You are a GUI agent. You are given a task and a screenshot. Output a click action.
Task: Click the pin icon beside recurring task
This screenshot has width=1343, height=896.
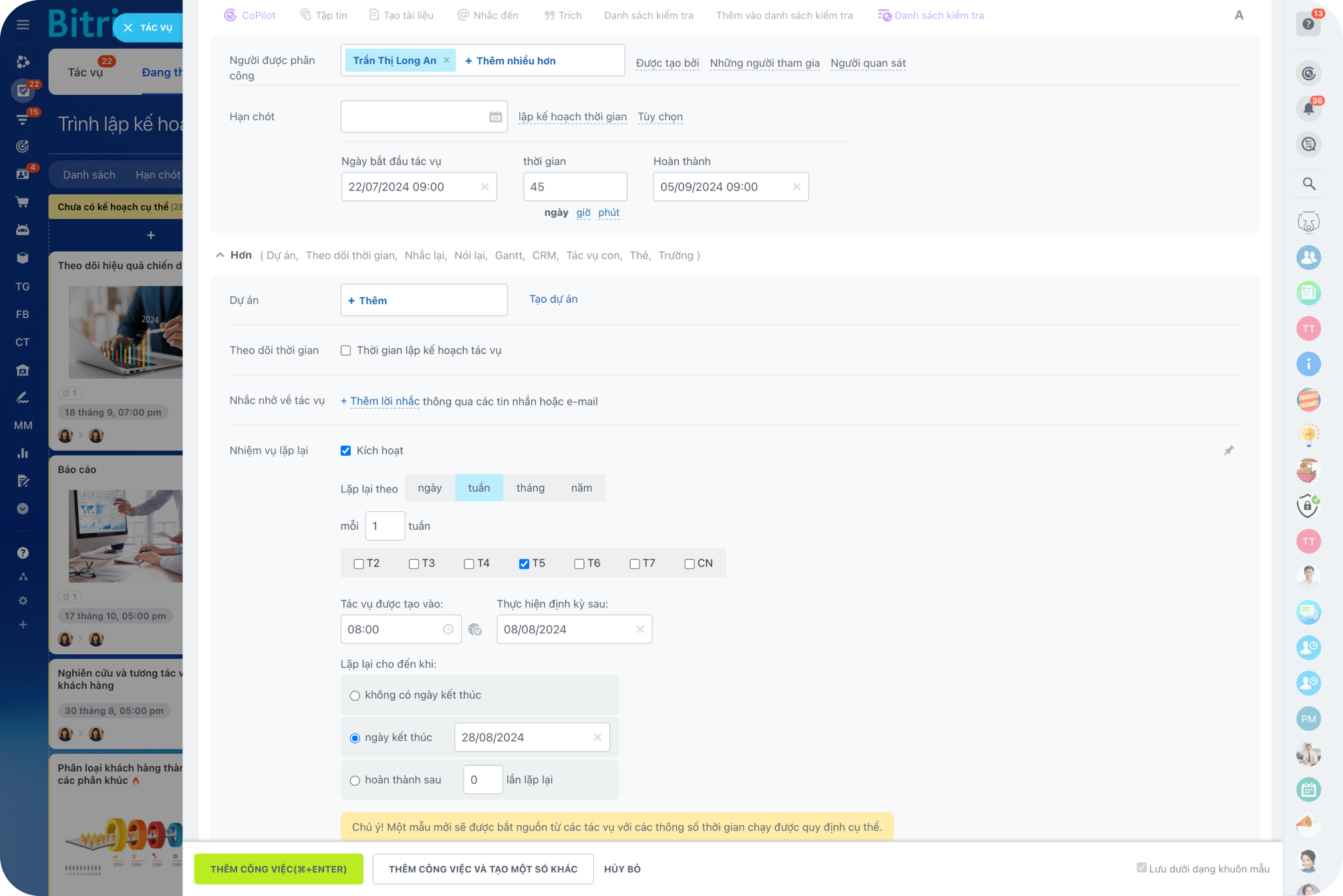(x=1228, y=451)
